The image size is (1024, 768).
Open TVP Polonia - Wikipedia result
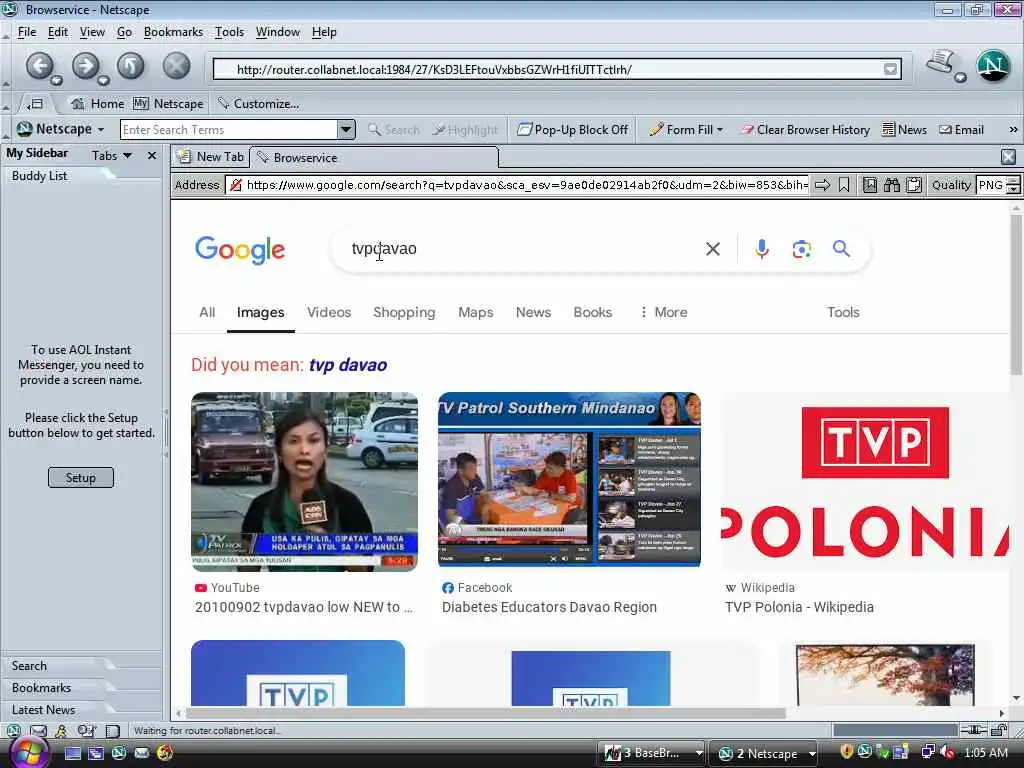tap(799, 607)
